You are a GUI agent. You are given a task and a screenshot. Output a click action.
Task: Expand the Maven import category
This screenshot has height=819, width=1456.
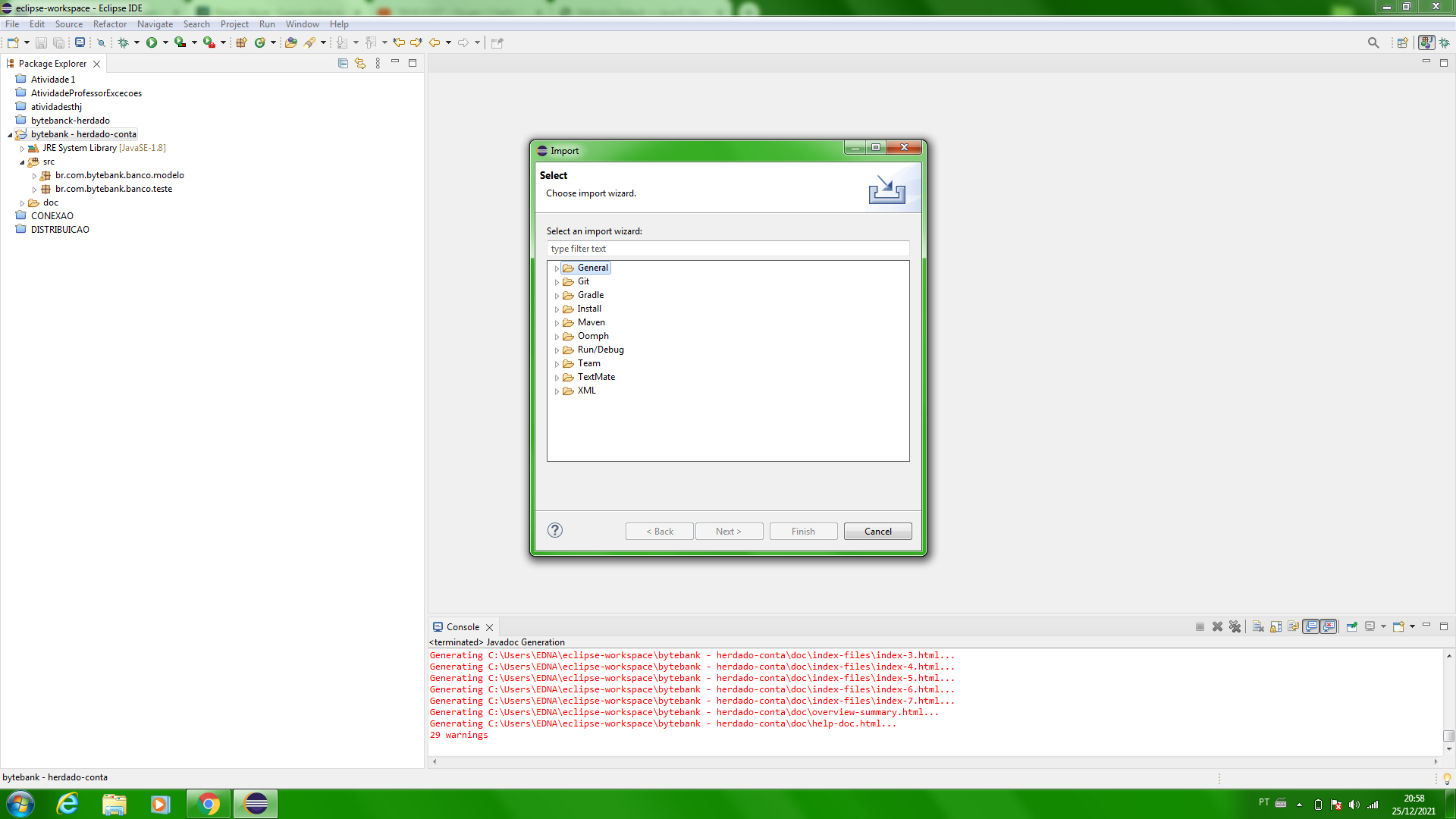coord(557,323)
